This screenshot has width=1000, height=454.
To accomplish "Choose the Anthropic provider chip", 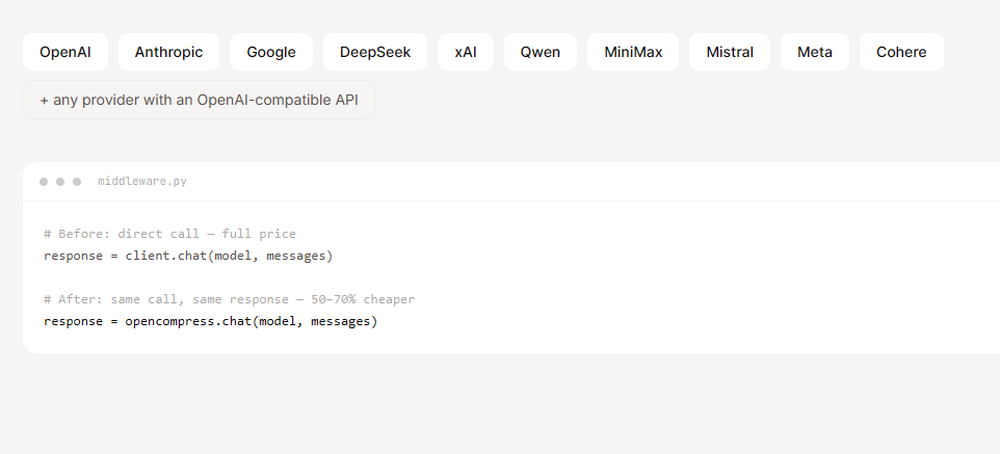I will click(x=168, y=52).
